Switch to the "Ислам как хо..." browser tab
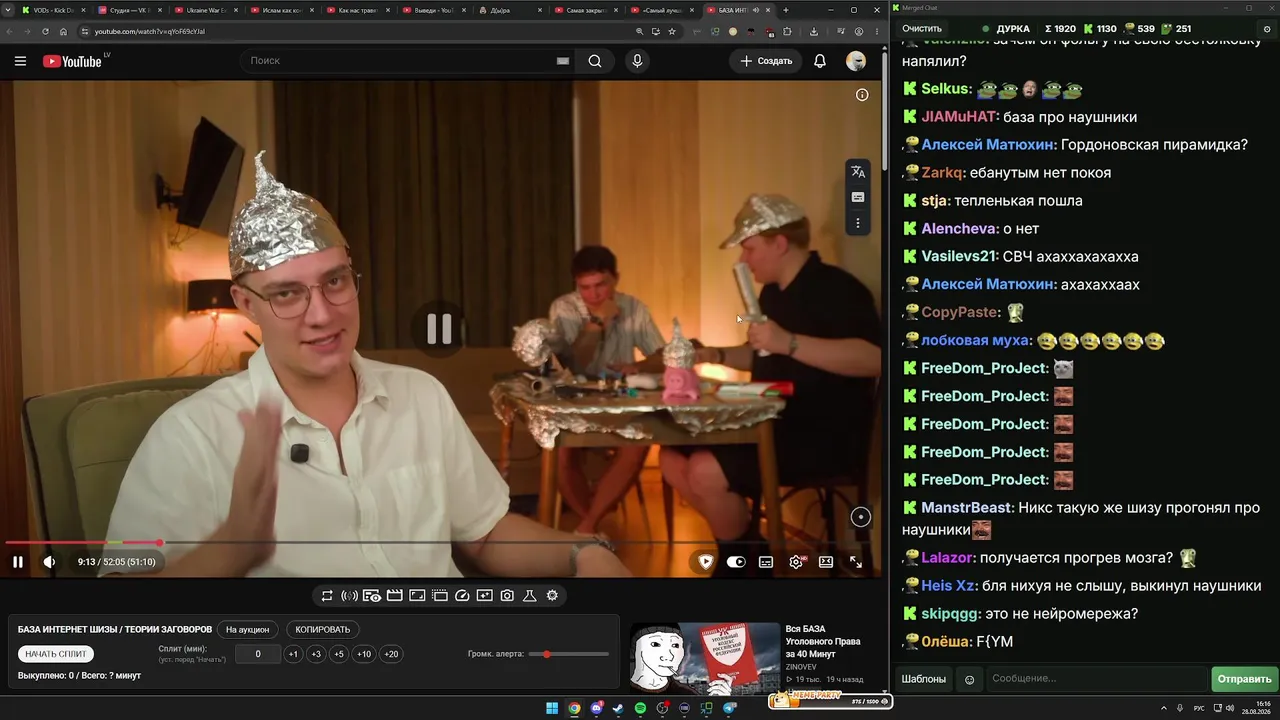The image size is (1280, 720). [x=283, y=10]
